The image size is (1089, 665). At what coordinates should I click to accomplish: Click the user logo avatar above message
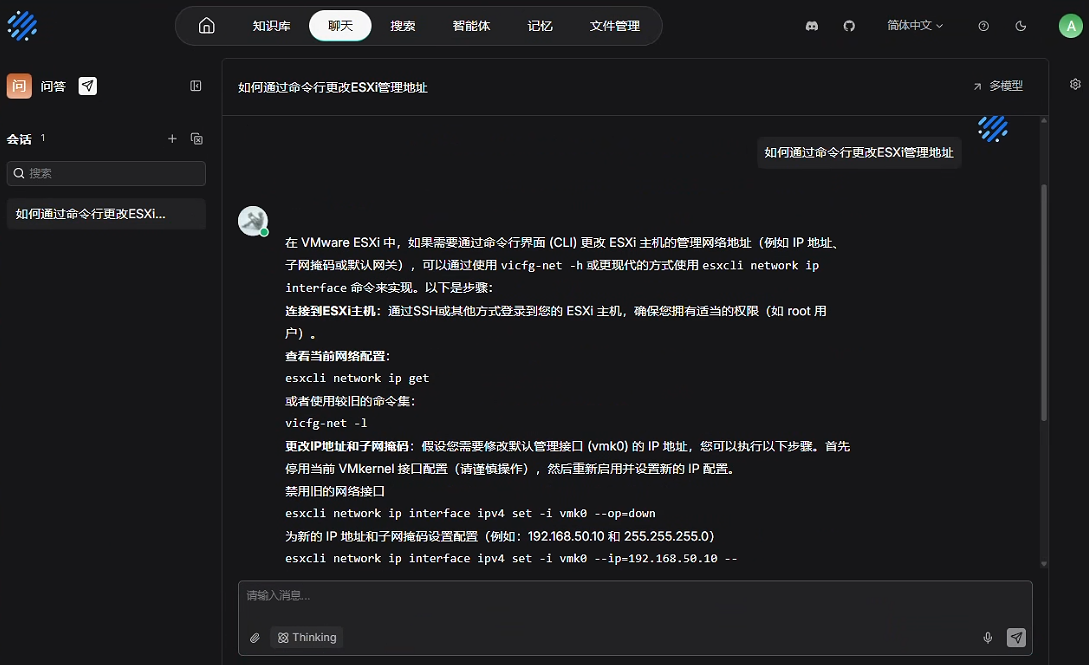992,129
